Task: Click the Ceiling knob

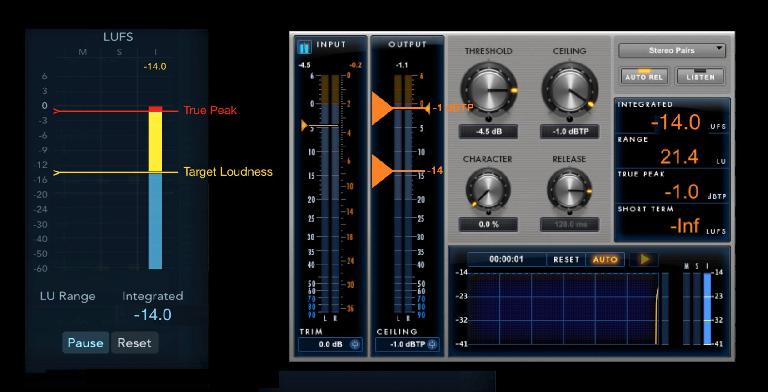Action: point(569,90)
